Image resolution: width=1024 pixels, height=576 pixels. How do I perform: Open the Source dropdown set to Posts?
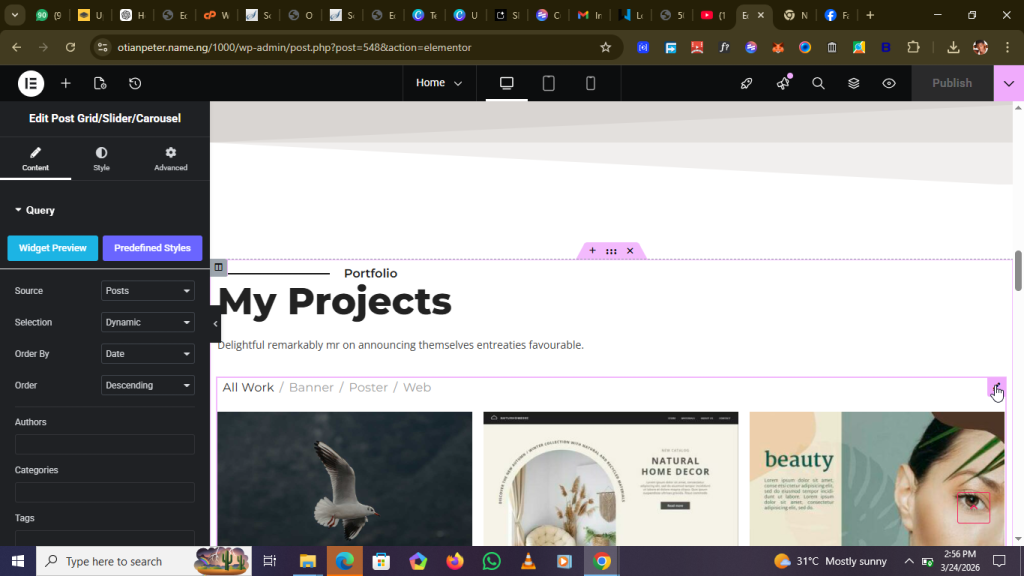[148, 291]
